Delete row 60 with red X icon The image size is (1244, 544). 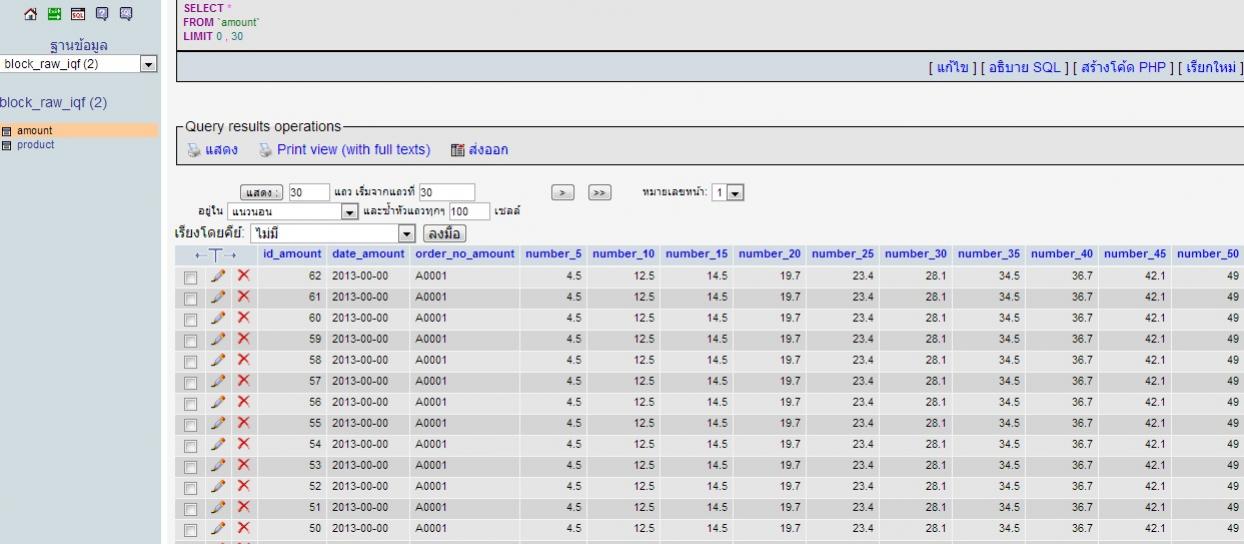pos(242,318)
